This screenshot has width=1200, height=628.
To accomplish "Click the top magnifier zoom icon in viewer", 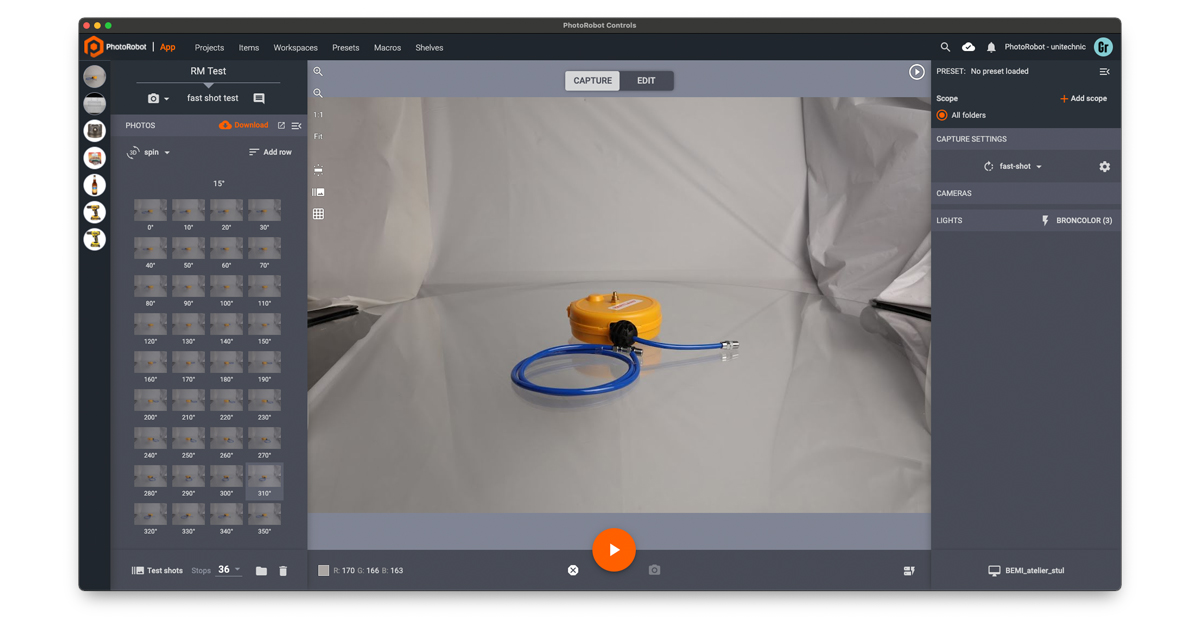I will tap(318, 72).
